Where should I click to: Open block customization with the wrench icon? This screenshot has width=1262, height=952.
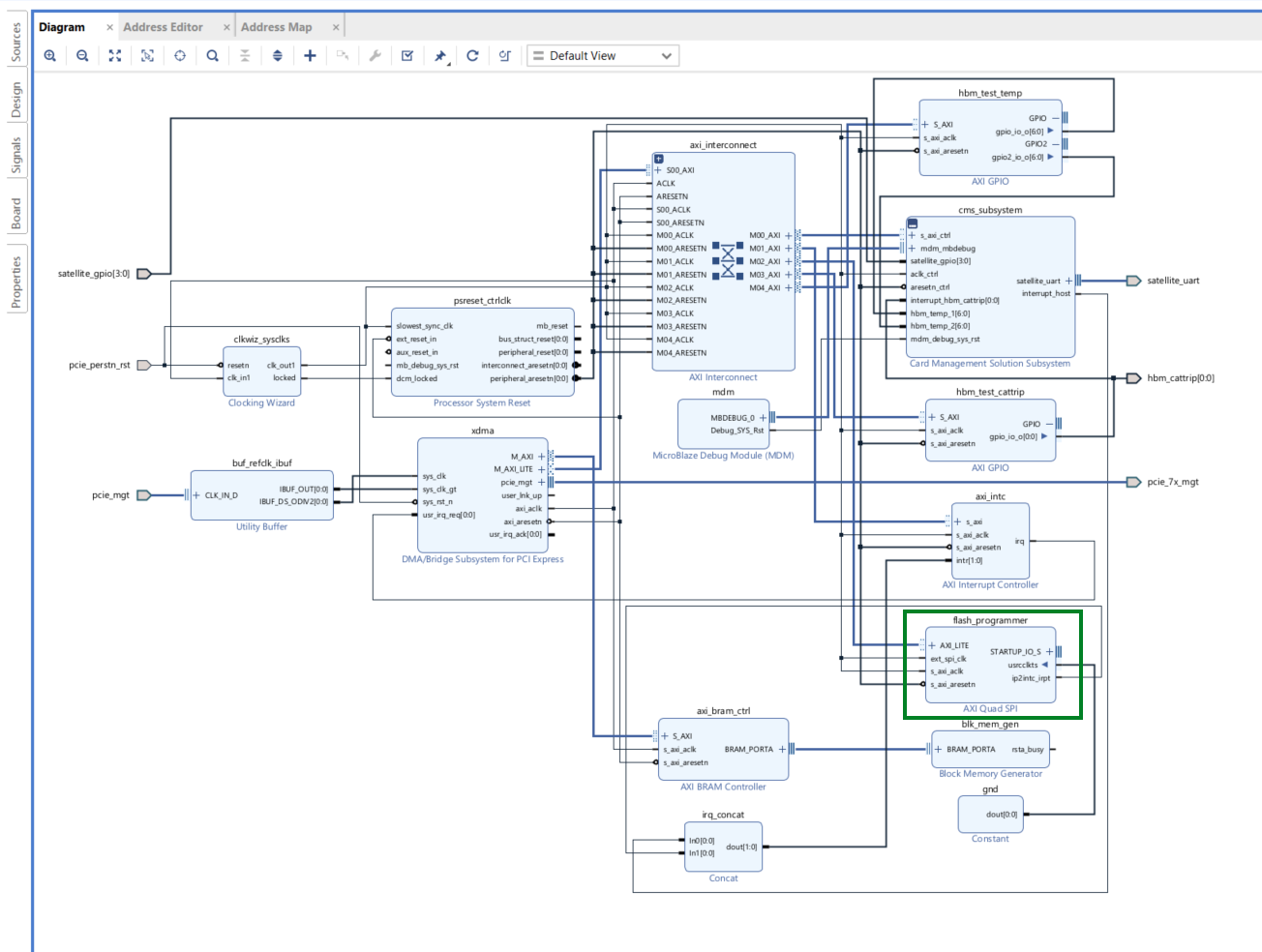coord(375,55)
